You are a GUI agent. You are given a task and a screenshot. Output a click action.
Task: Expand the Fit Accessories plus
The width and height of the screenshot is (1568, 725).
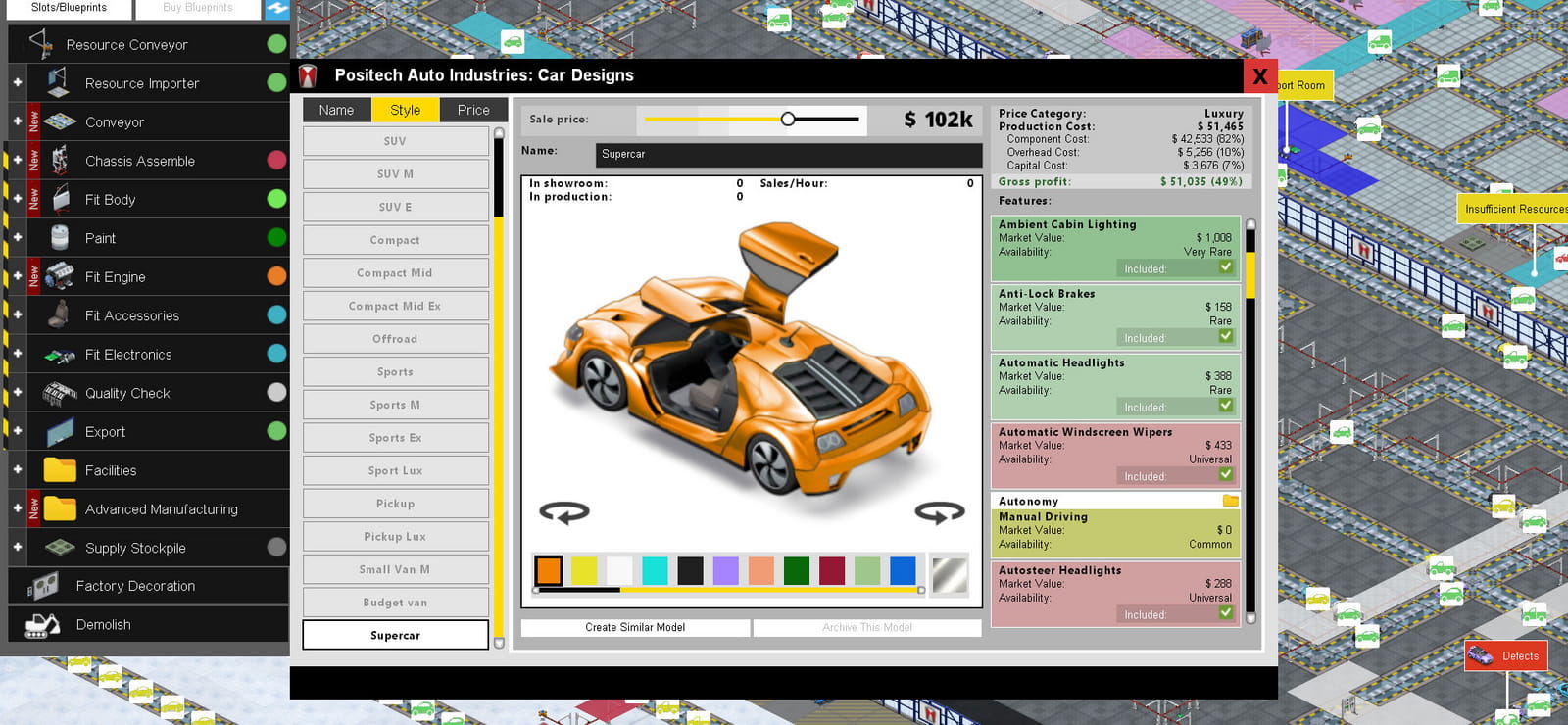(x=17, y=315)
